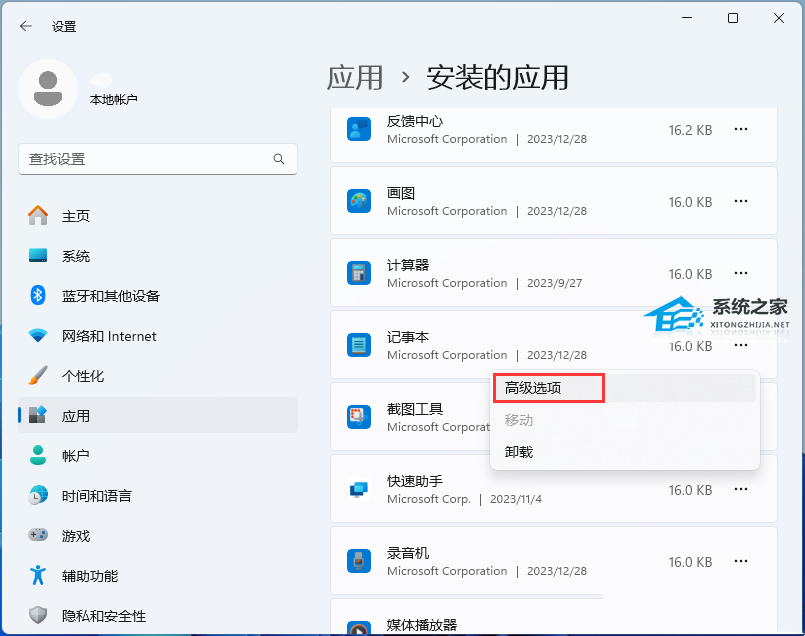
Task: Open the 主页 home page
Action: click(x=76, y=216)
